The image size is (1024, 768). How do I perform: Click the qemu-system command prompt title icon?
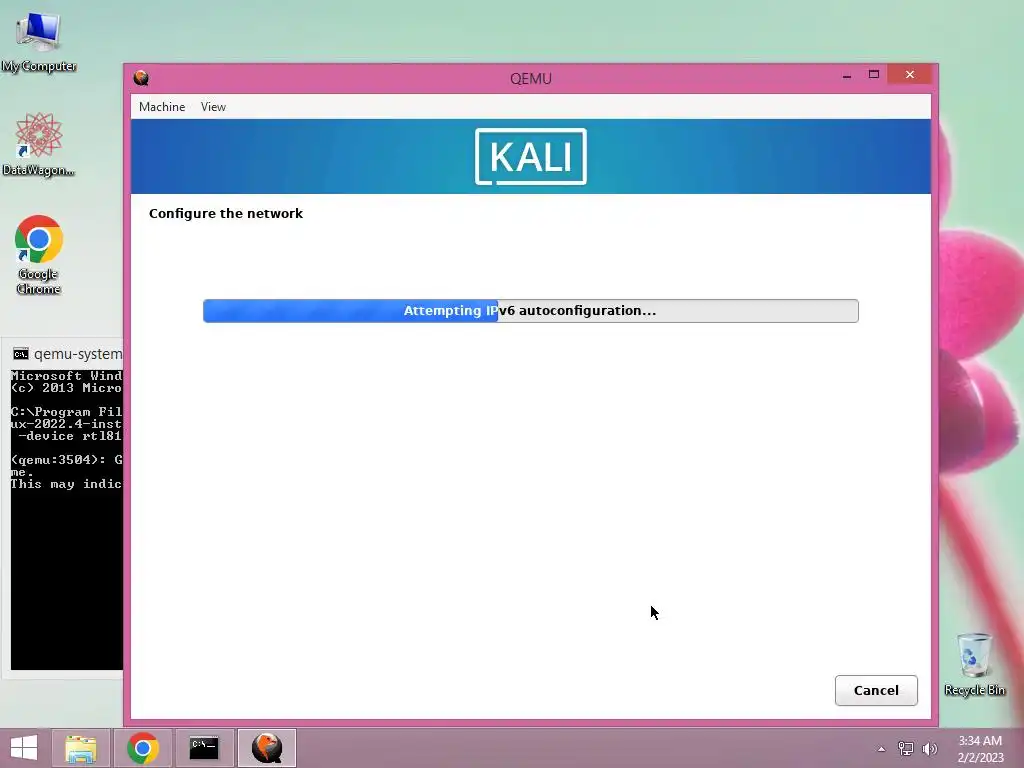coord(21,354)
